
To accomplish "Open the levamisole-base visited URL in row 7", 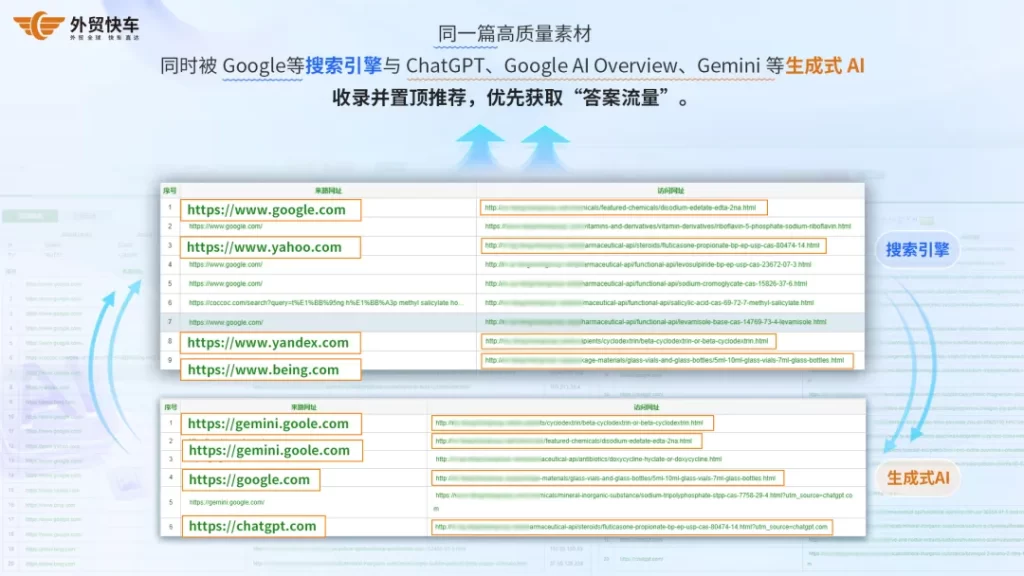I will [x=655, y=322].
